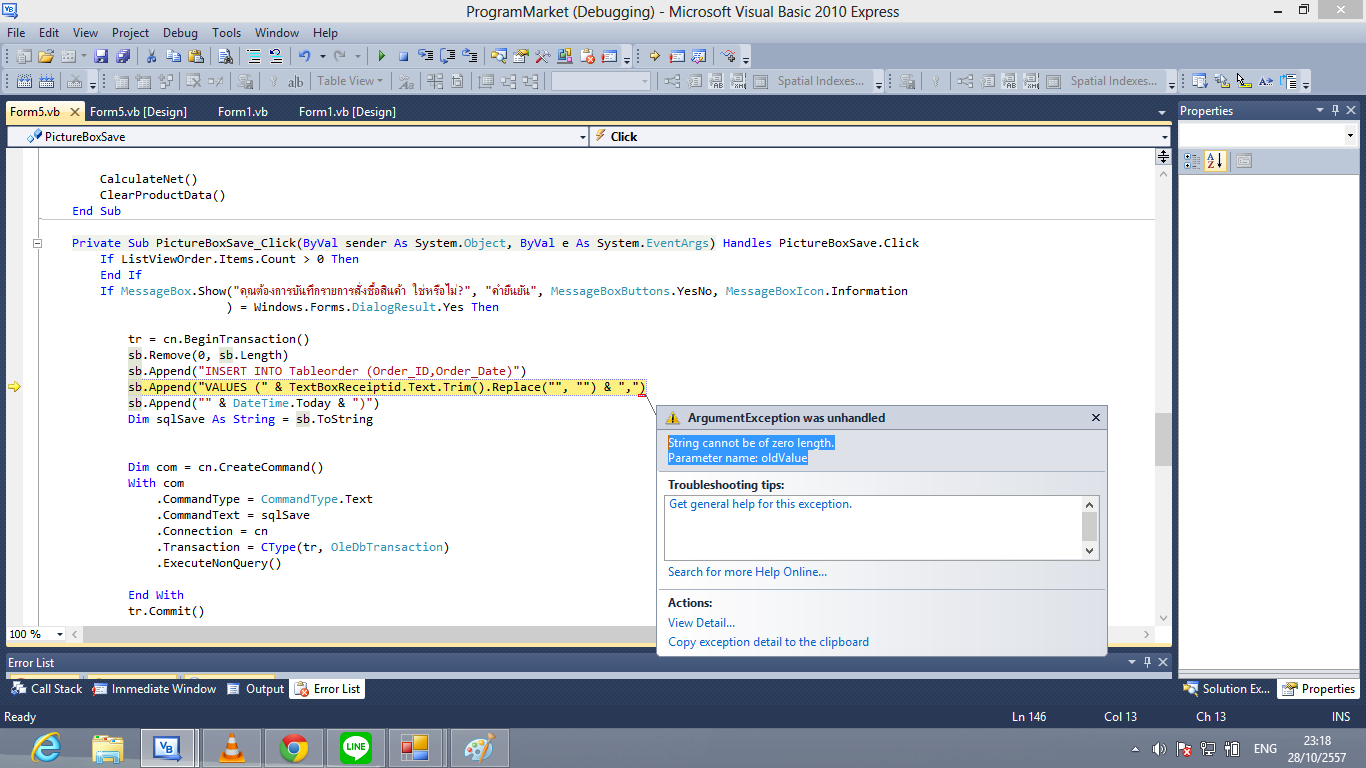
Task: Click the Undo arrow icon
Action: pos(304,56)
